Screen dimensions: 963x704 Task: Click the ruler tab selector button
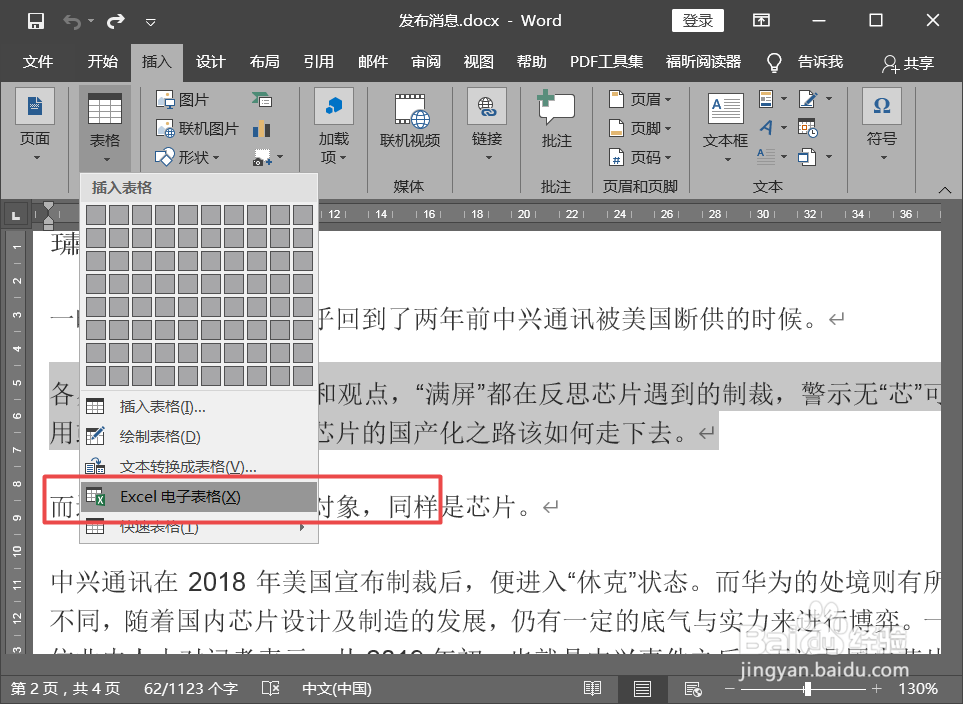[16, 215]
